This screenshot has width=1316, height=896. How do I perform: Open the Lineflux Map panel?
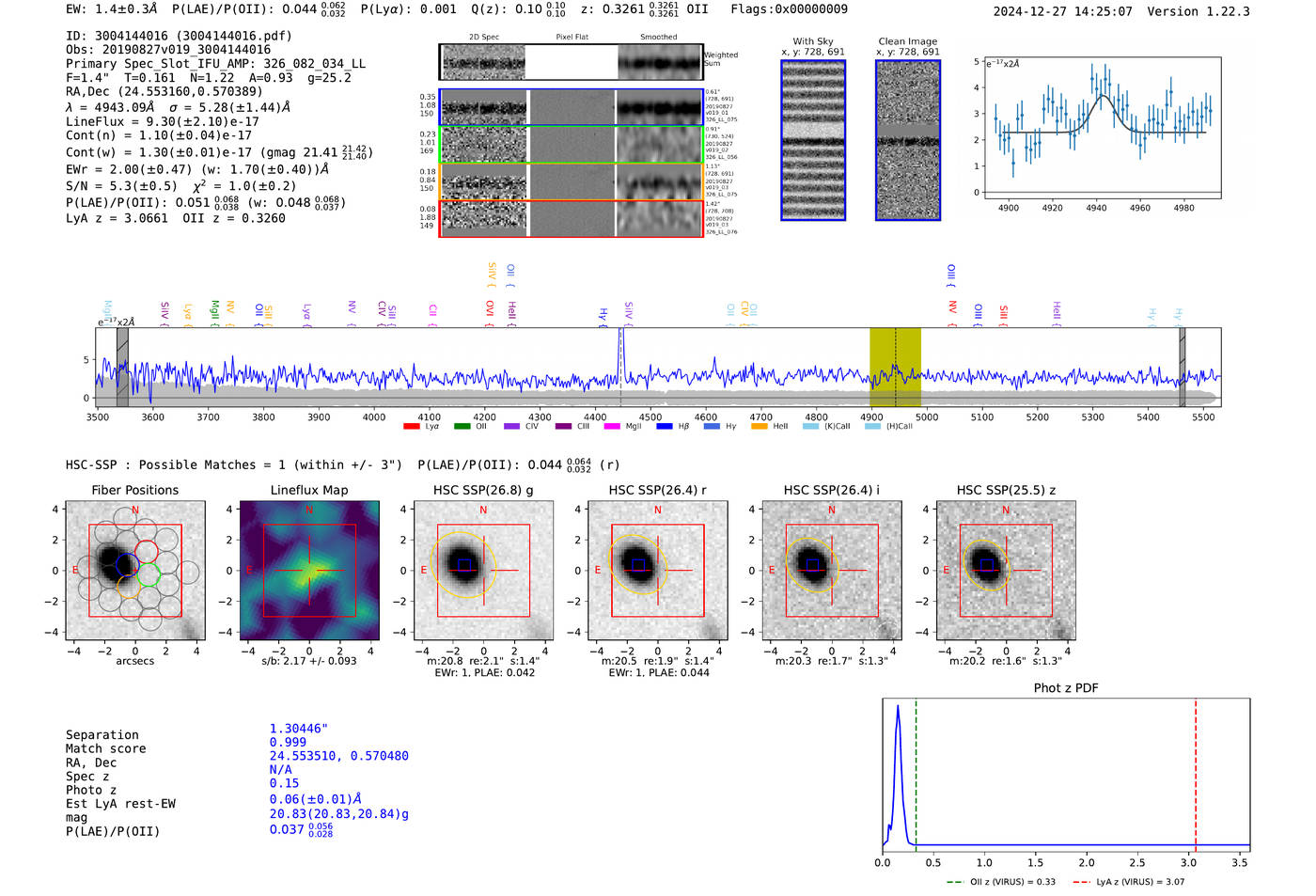309,571
